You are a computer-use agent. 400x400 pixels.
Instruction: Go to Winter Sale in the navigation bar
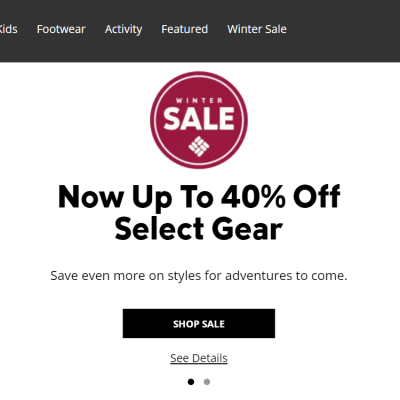(257, 29)
